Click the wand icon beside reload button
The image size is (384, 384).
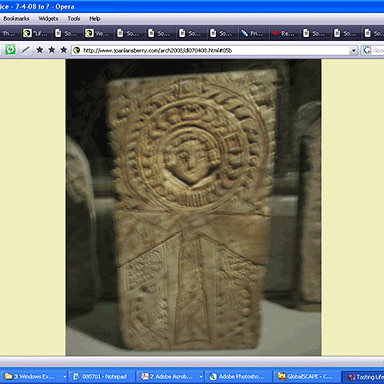(25, 50)
